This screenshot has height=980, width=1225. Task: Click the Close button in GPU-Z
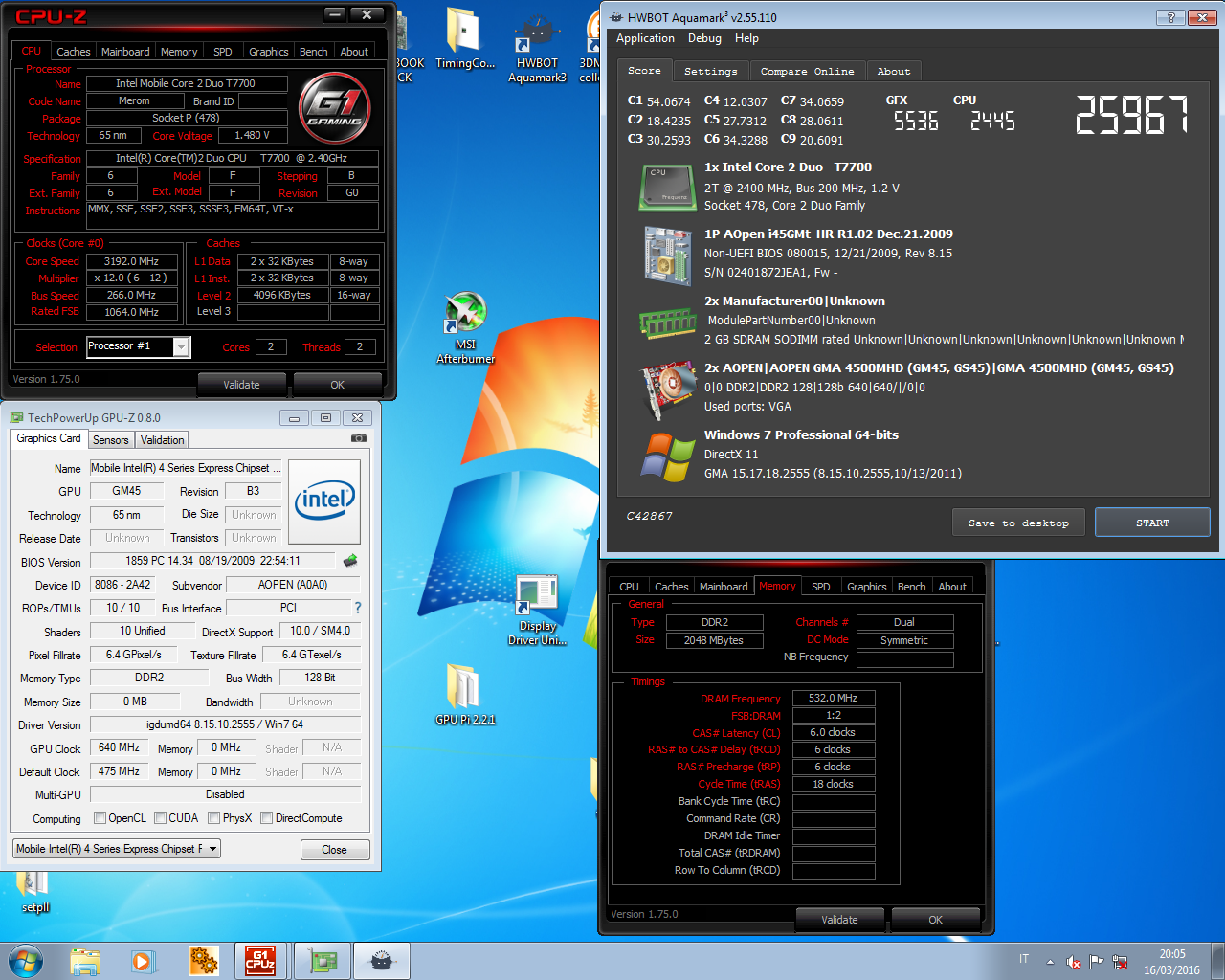(x=334, y=850)
